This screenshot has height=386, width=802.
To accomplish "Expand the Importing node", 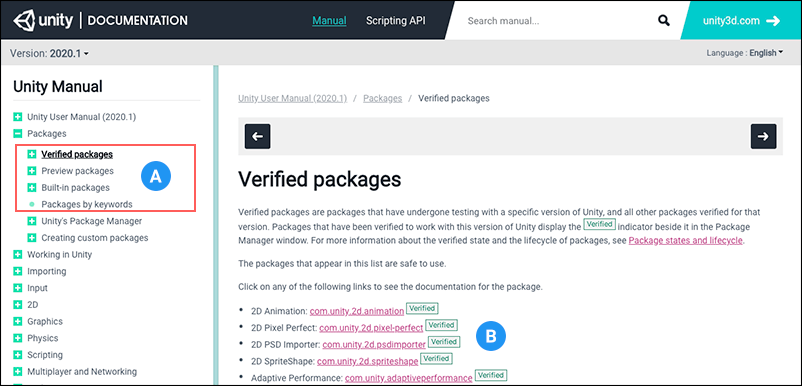I will 18,271.
